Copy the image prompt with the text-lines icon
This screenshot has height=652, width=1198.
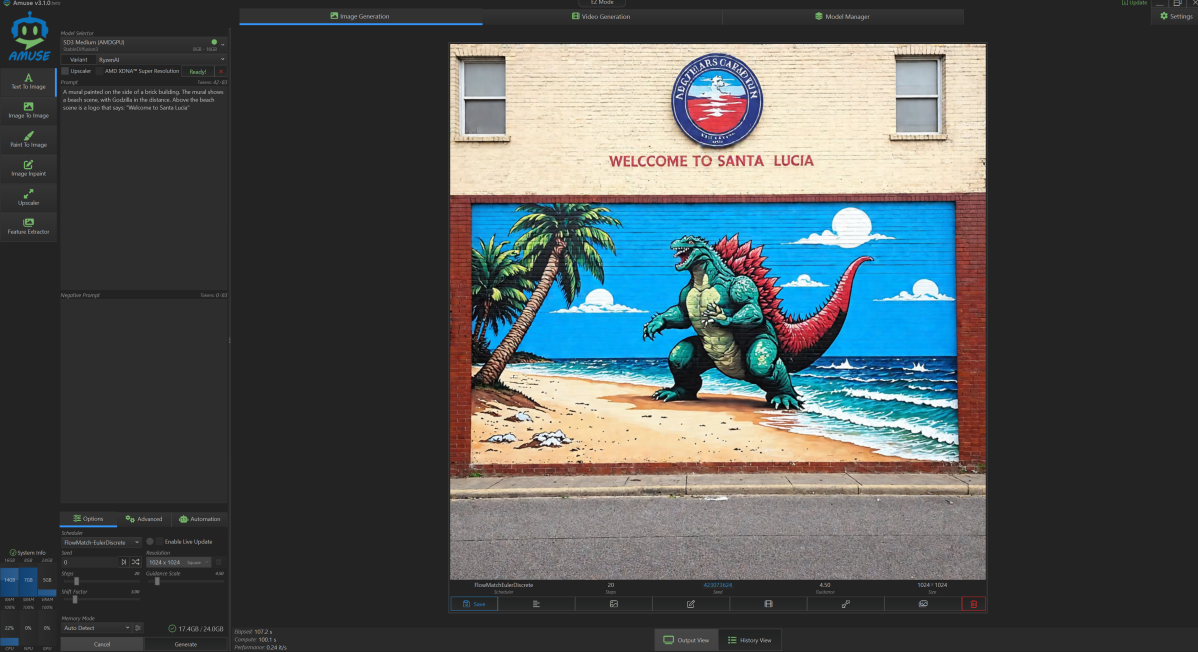click(536, 604)
